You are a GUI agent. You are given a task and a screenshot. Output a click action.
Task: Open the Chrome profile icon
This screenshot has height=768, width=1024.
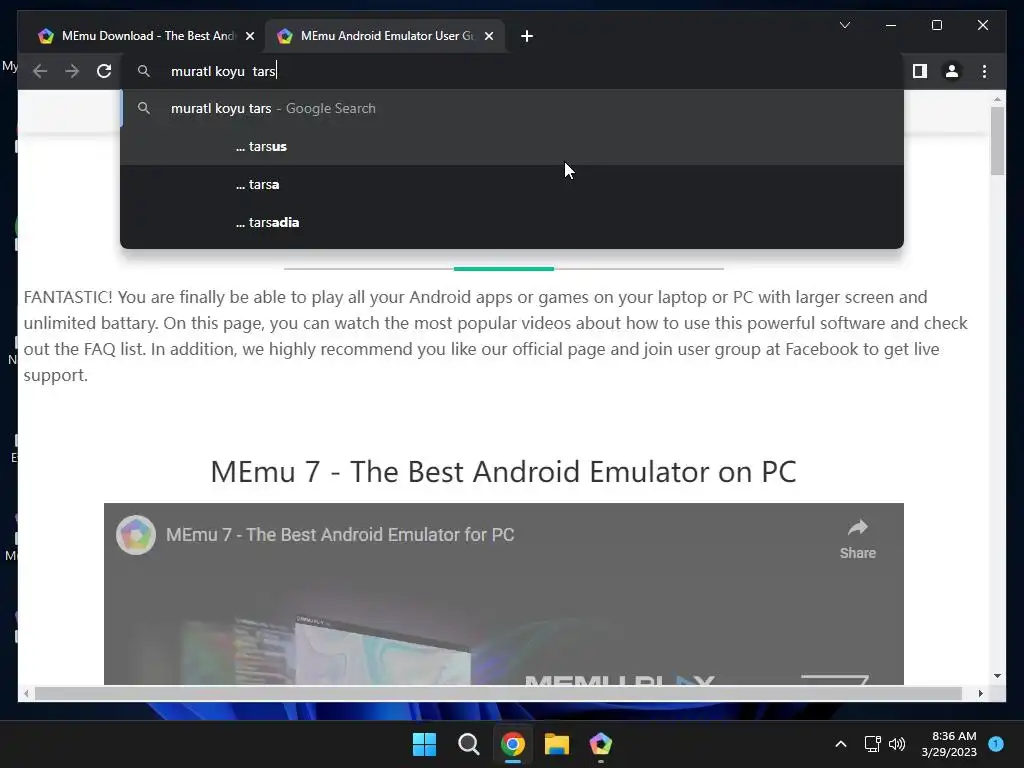click(952, 71)
